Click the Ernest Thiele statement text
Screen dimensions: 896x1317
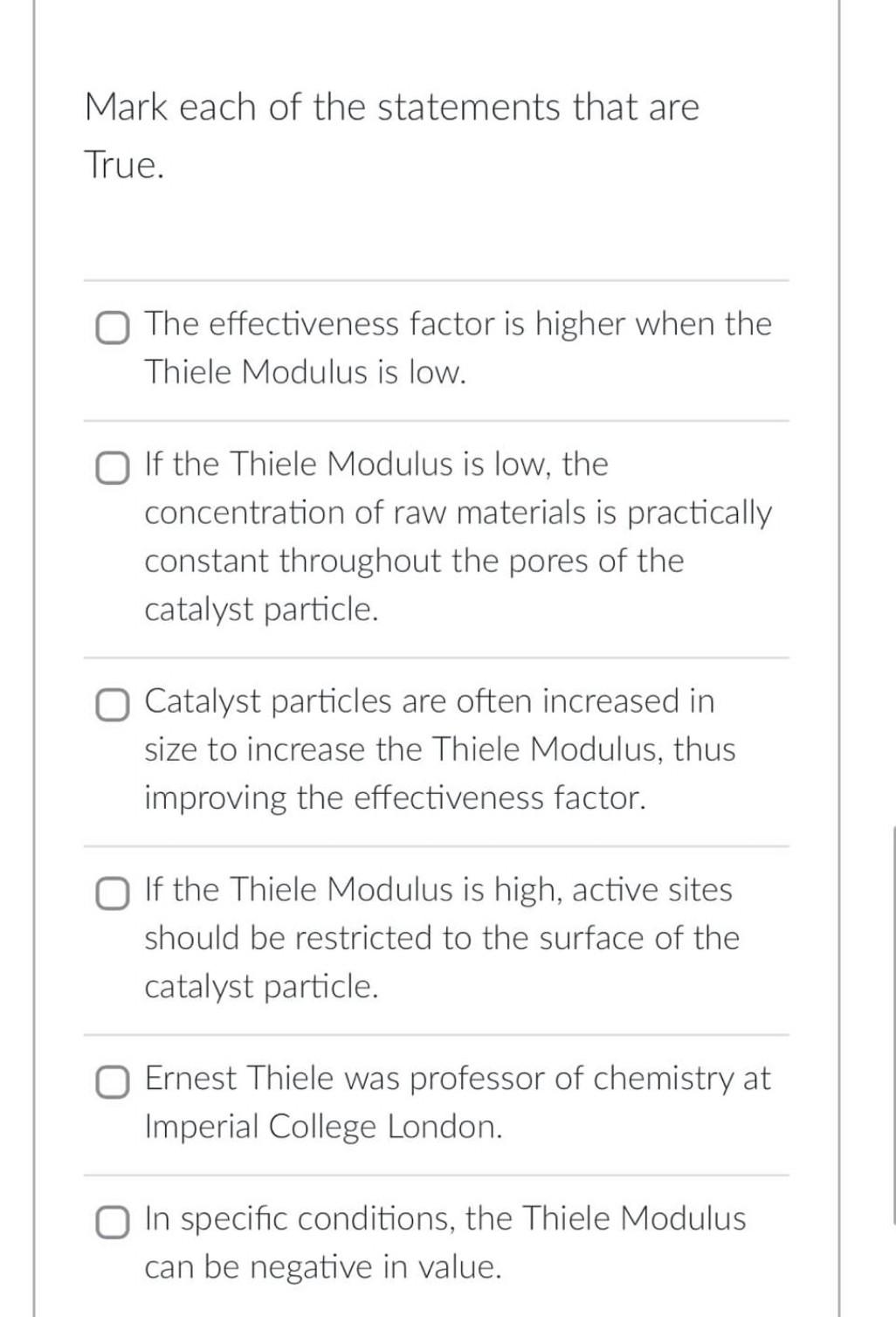[458, 1102]
